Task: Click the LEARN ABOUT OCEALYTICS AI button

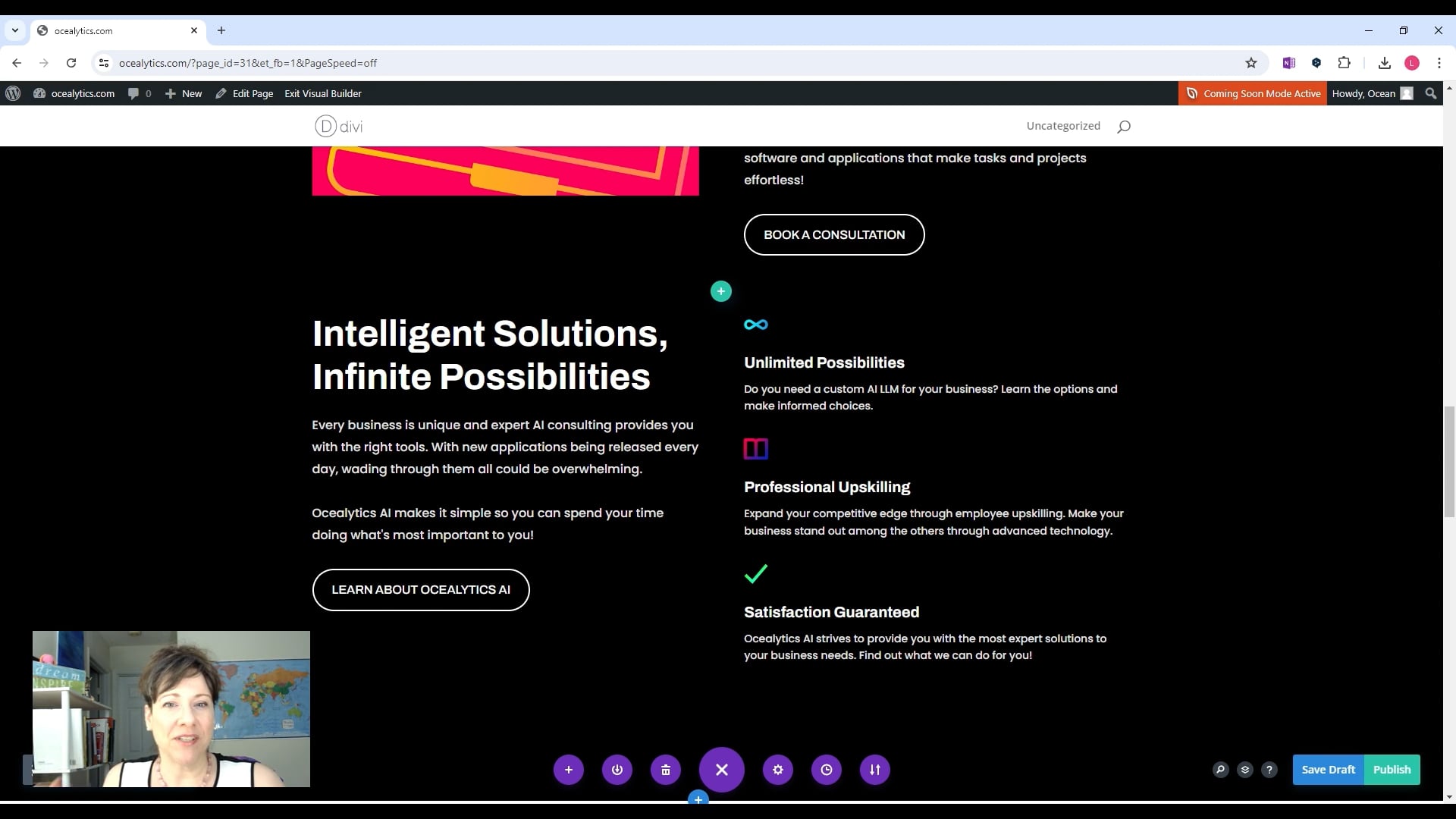Action: click(x=421, y=590)
